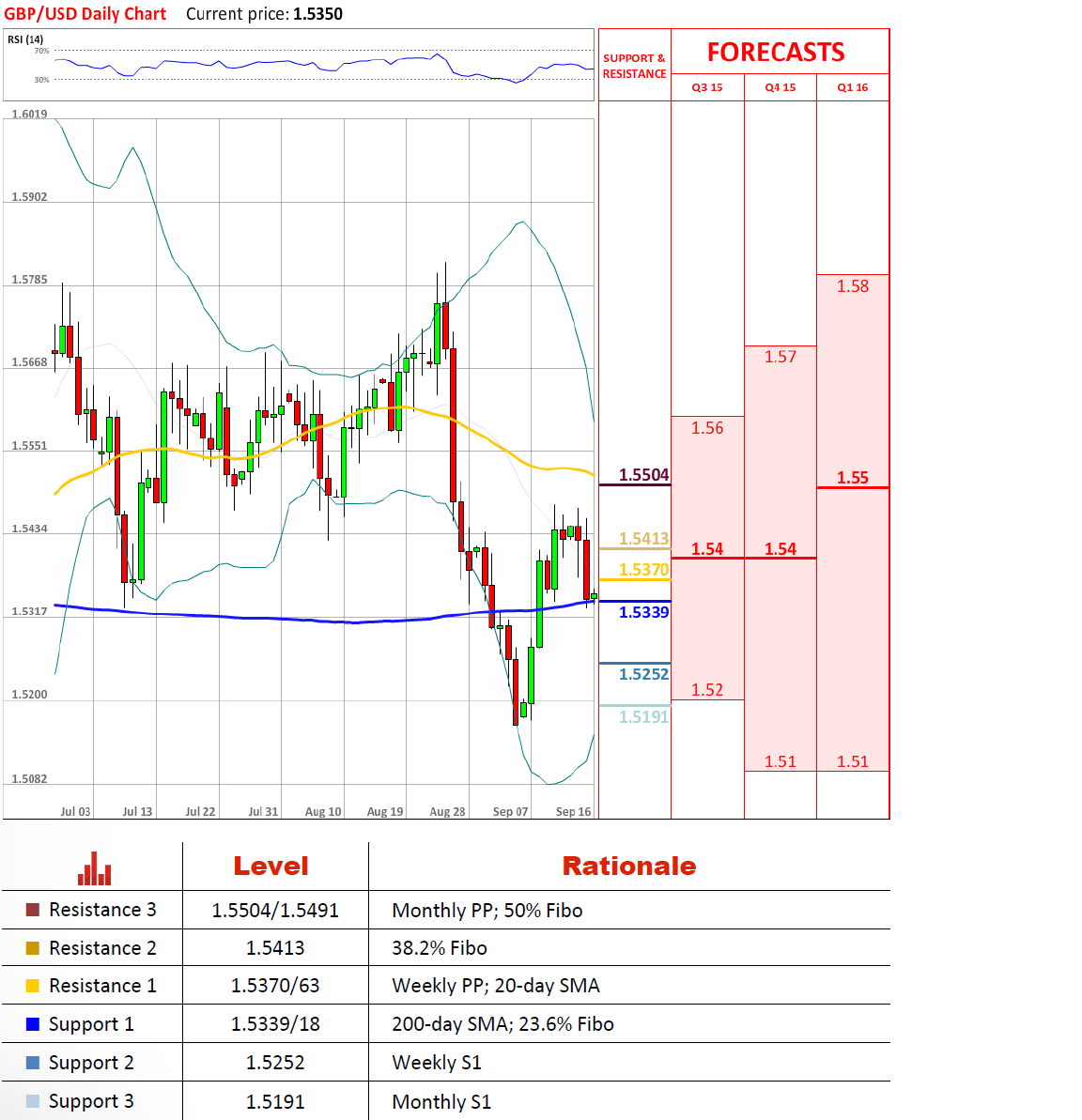Click the 1.5252 support level label
Screen dimensions: 1082x1120
[x=644, y=674]
